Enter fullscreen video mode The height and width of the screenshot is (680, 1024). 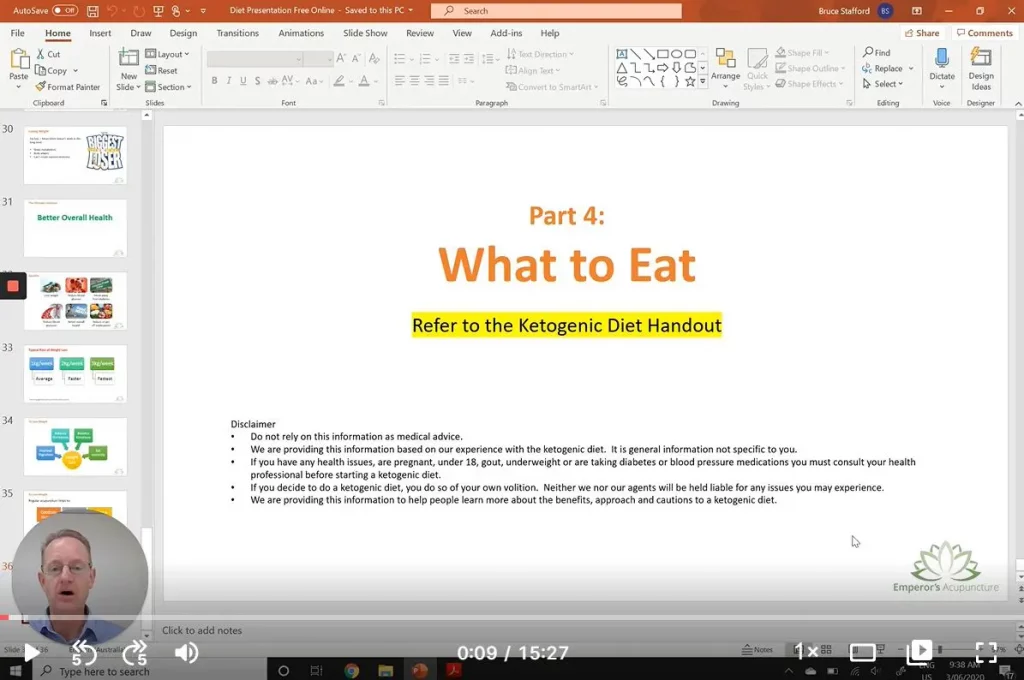(x=986, y=651)
